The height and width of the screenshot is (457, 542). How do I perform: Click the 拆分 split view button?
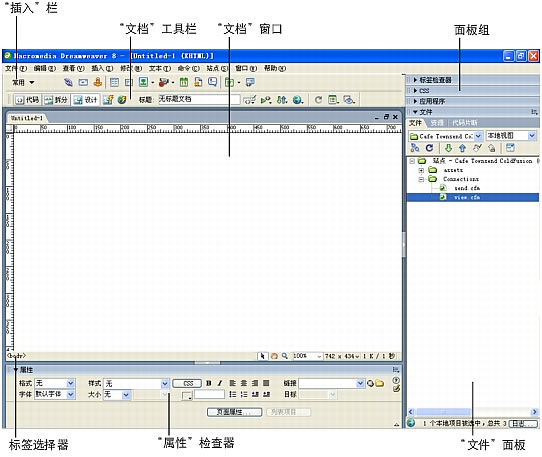pos(56,100)
